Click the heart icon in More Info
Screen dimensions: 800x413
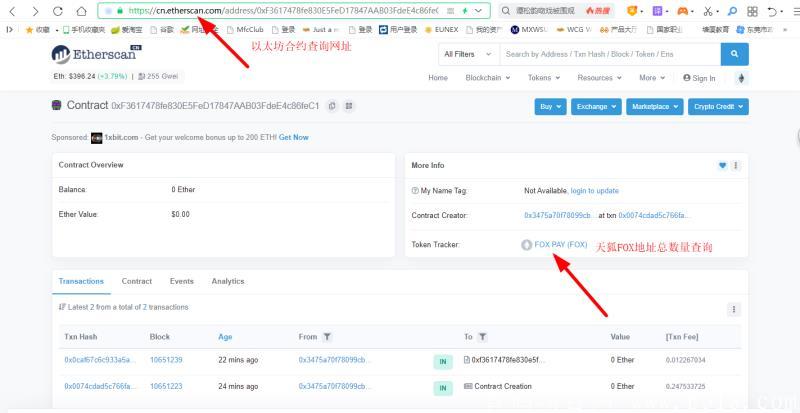[x=722, y=165]
